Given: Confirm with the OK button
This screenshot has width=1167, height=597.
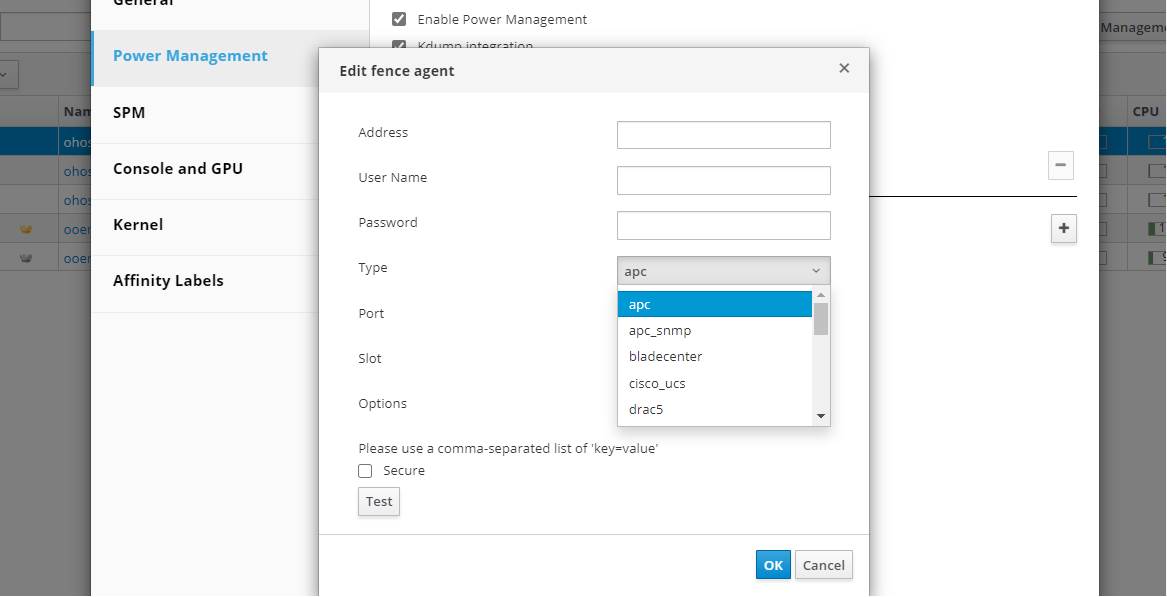Looking at the screenshot, I should (773, 565).
